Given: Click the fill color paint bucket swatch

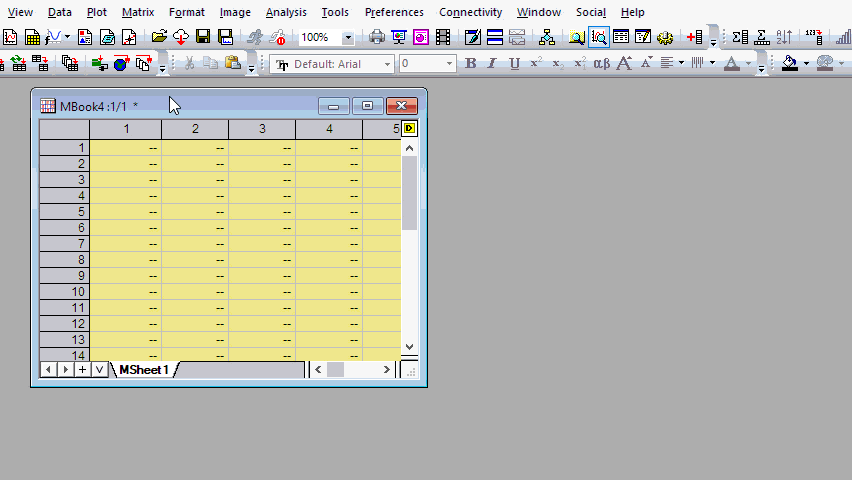Looking at the screenshot, I should (790, 64).
